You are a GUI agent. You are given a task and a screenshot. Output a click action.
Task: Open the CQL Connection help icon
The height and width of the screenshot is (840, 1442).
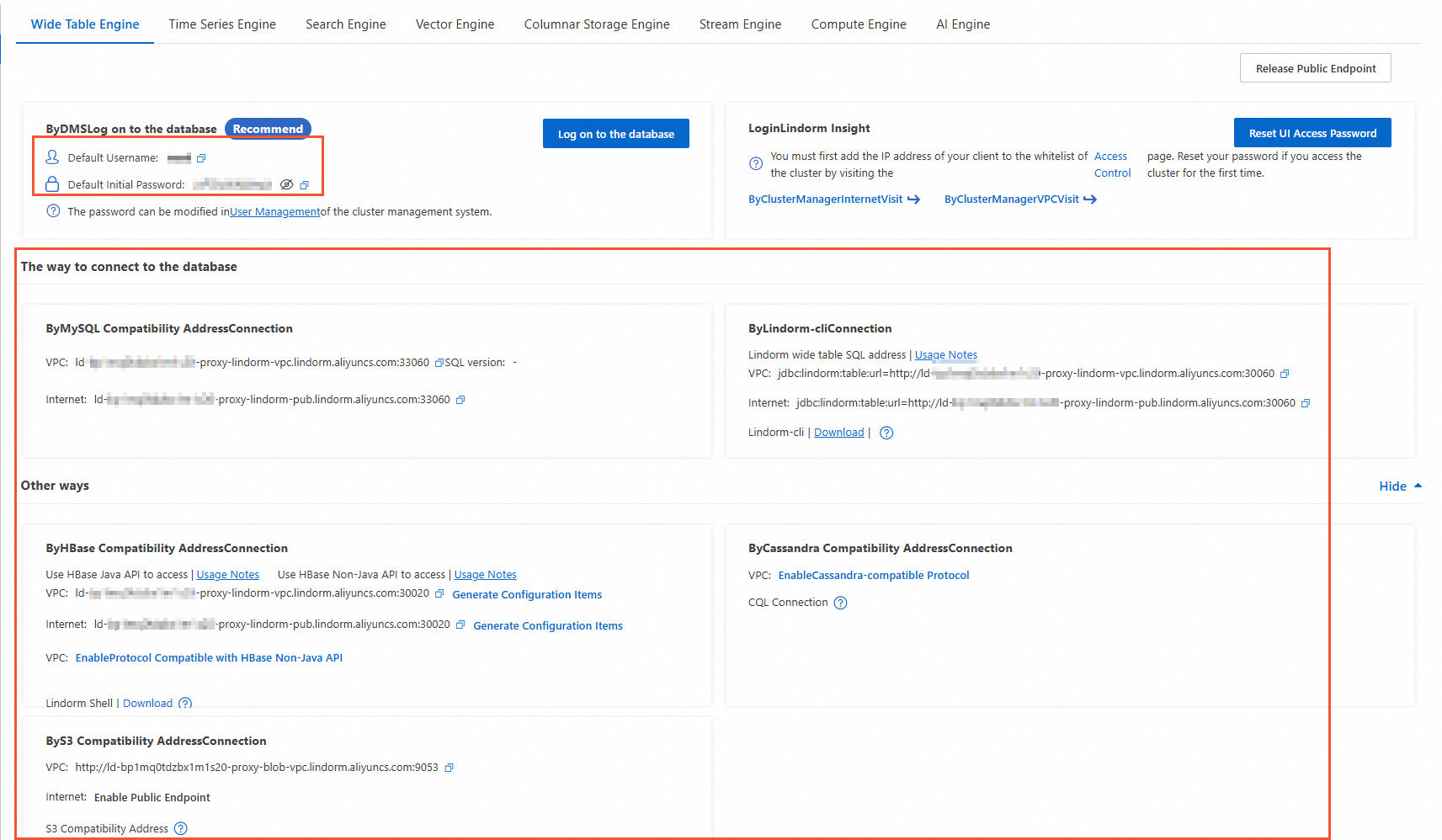pos(840,603)
